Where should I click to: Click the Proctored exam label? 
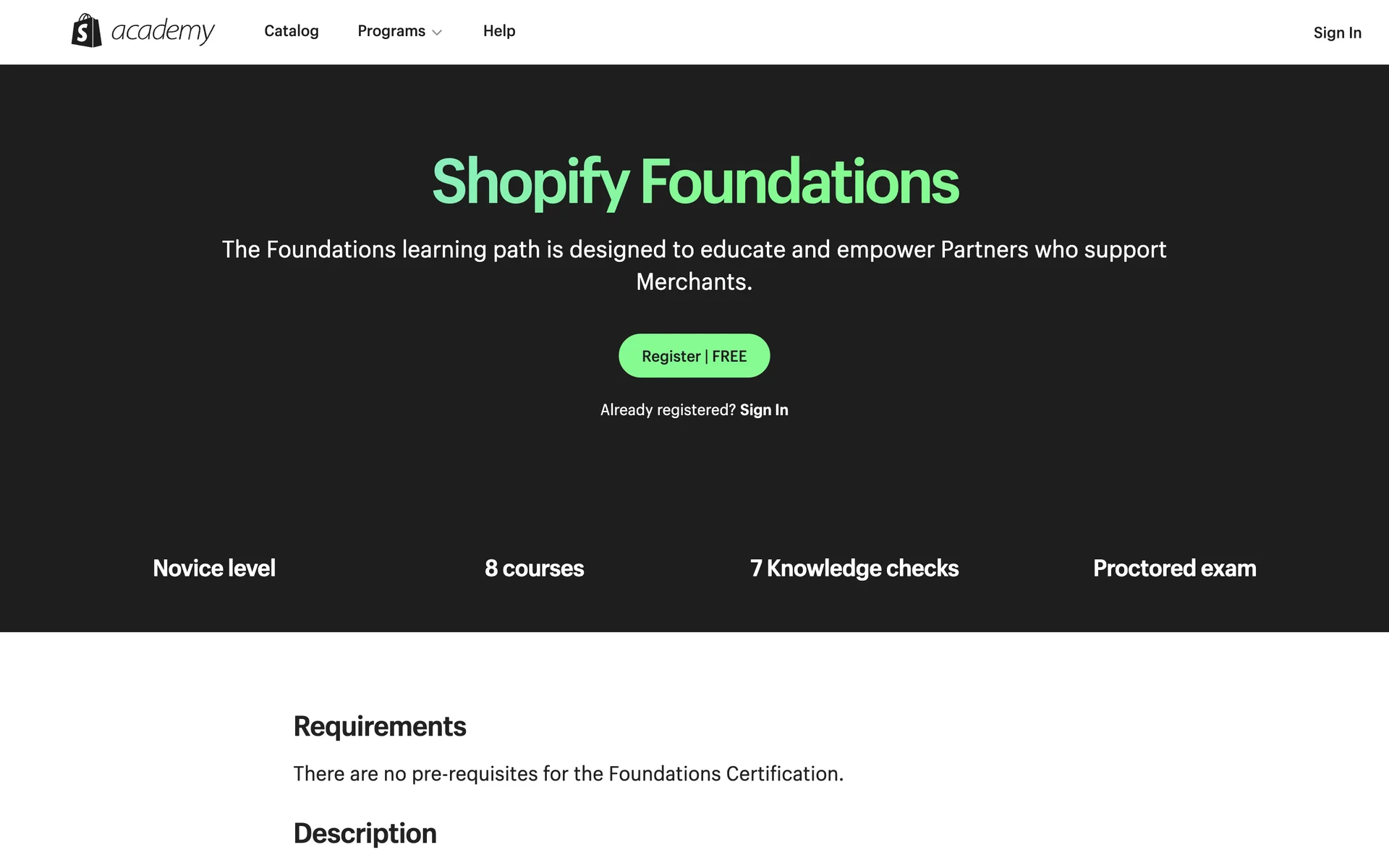[x=1174, y=569]
